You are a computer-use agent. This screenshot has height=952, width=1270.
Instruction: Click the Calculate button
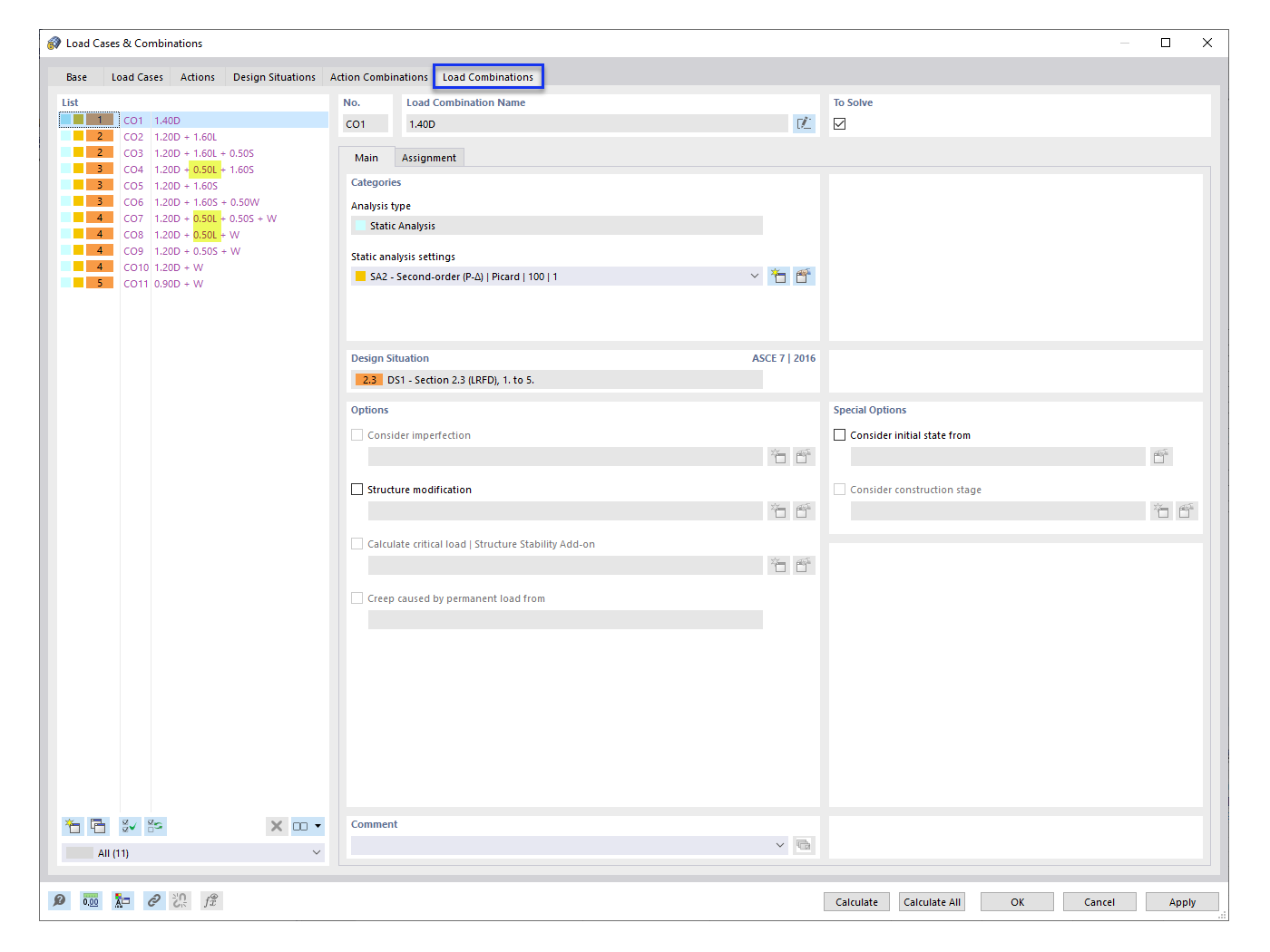tap(856, 902)
